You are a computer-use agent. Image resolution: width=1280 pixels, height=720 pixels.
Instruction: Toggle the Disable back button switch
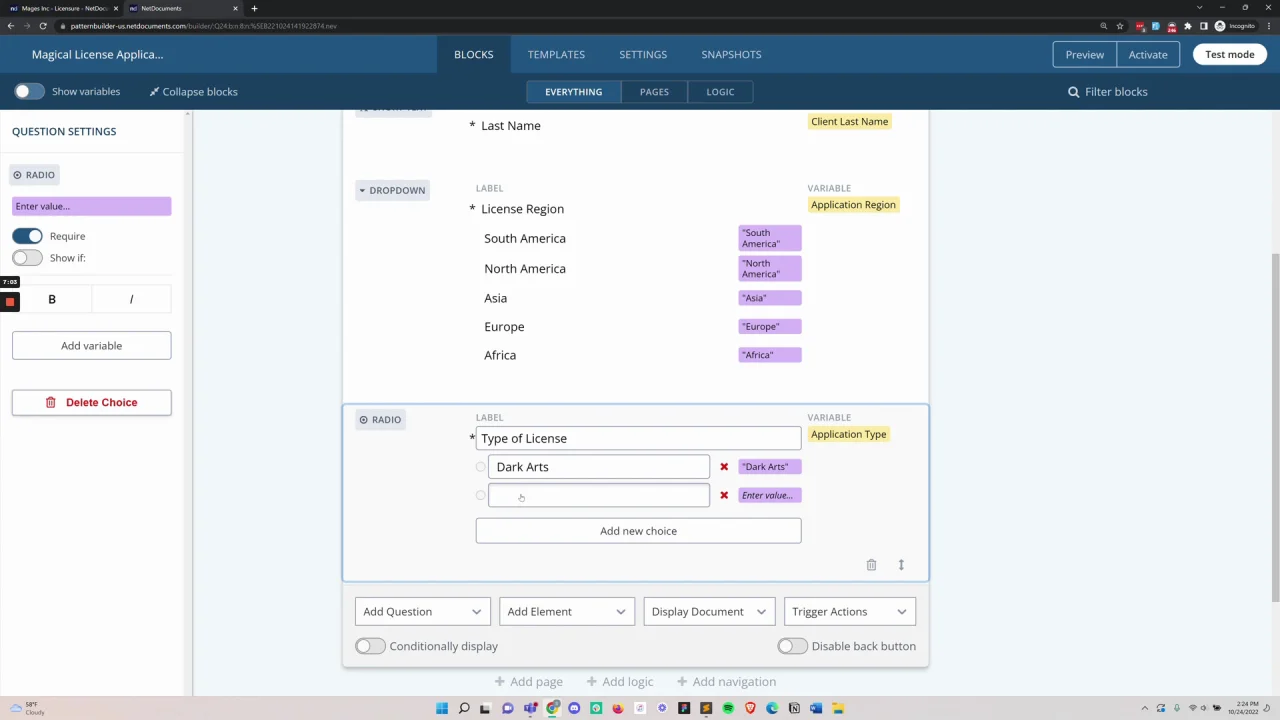coord(793,646)
